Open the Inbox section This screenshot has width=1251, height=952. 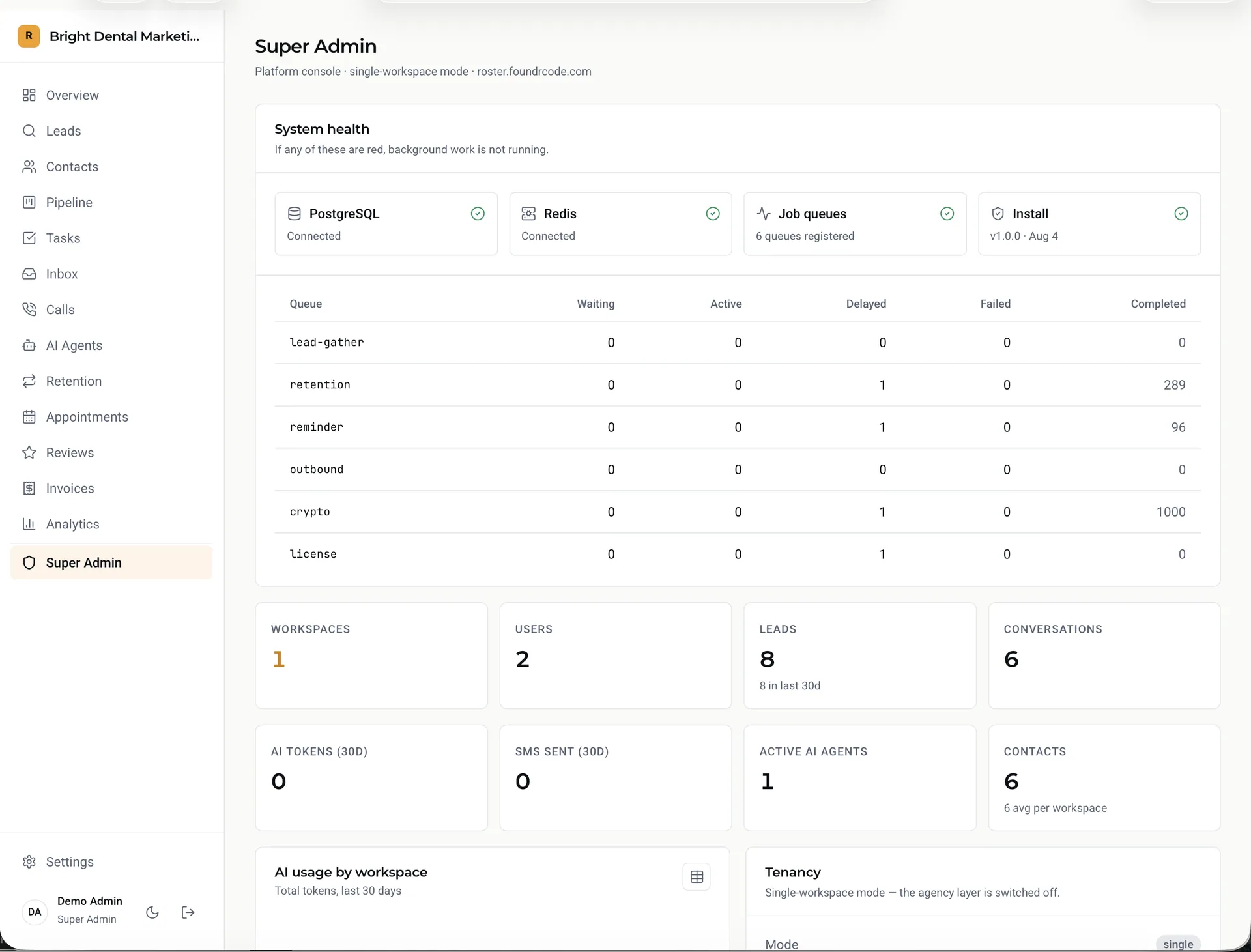coord(111,274)
